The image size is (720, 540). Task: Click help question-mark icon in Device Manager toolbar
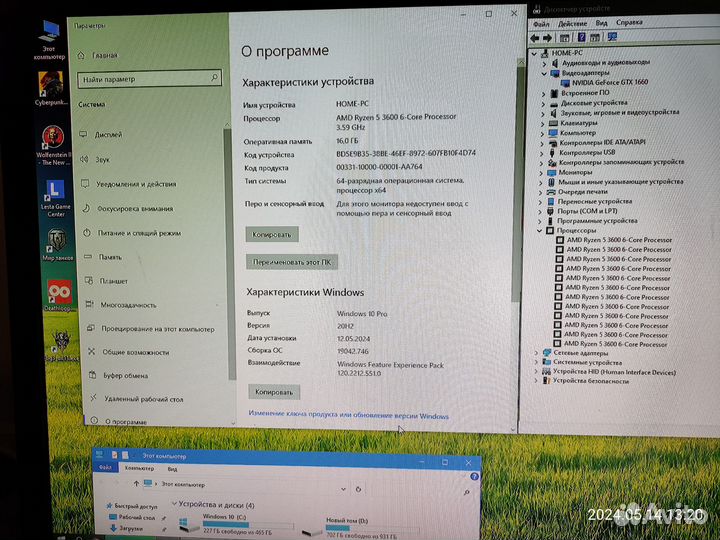click(x=581, y=38)
